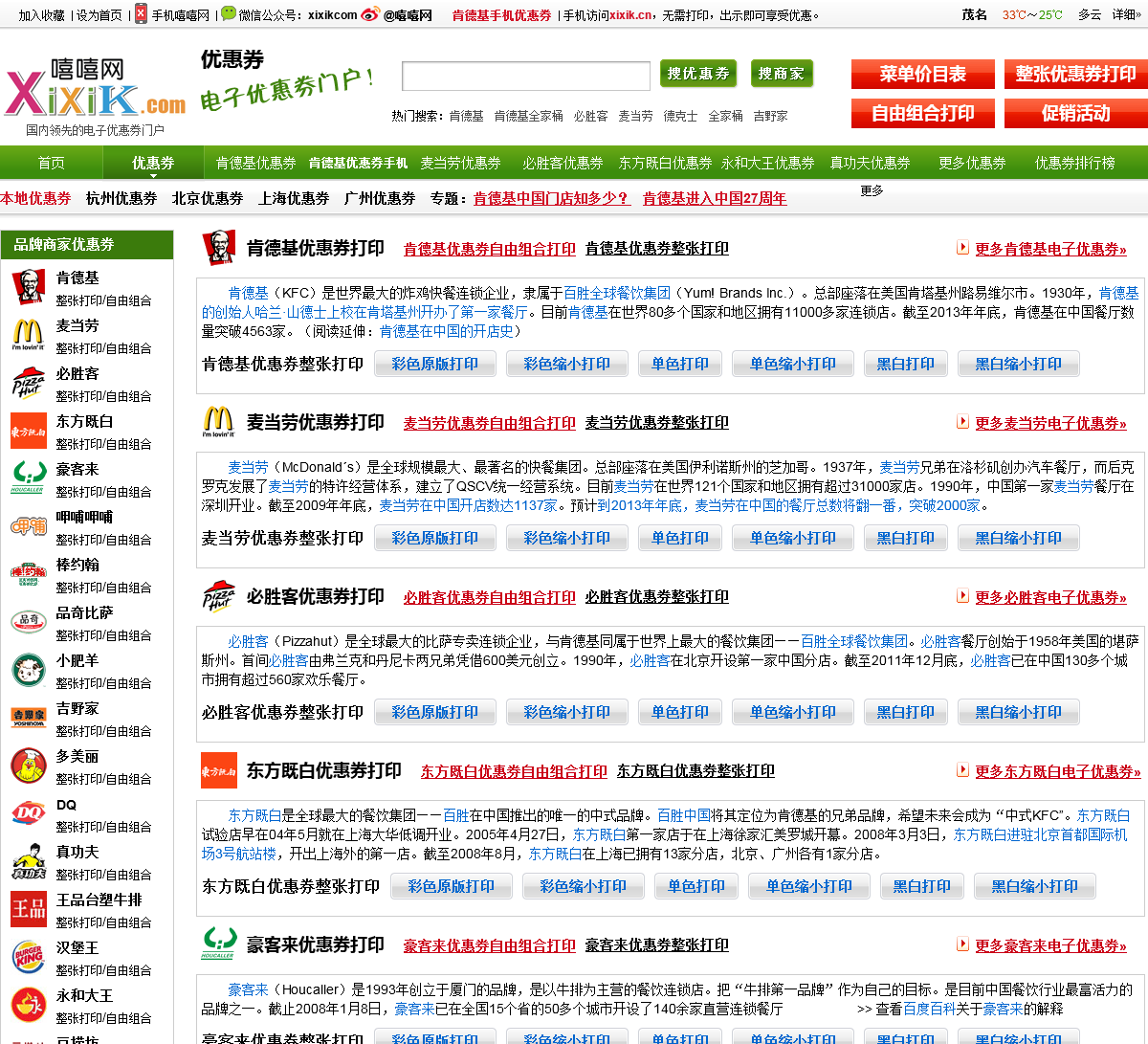Screen dimensions: 1148x1044
Task: Open 更多必胜客电子优惠券 link
Action: (x=1050, y=597)
